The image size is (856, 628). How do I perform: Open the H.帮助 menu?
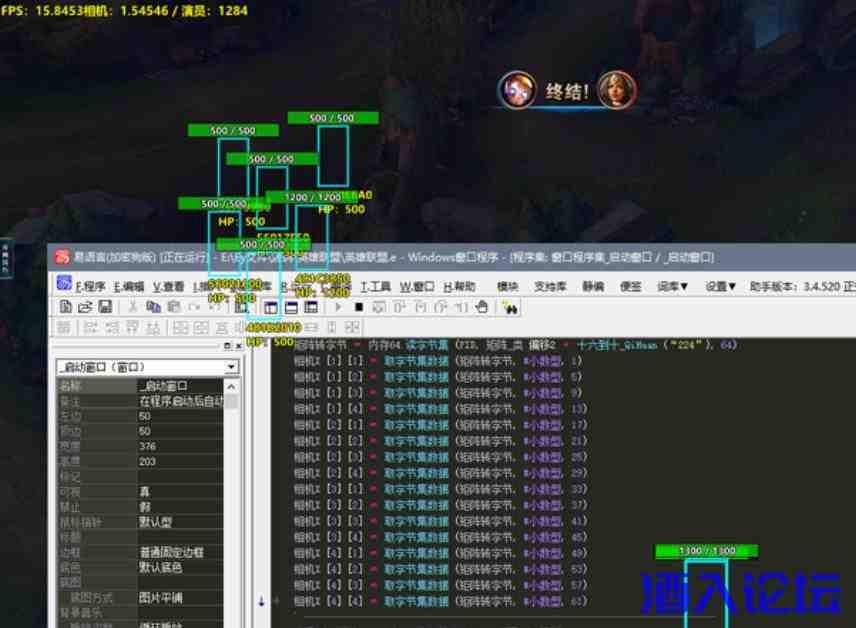(459, 286)
